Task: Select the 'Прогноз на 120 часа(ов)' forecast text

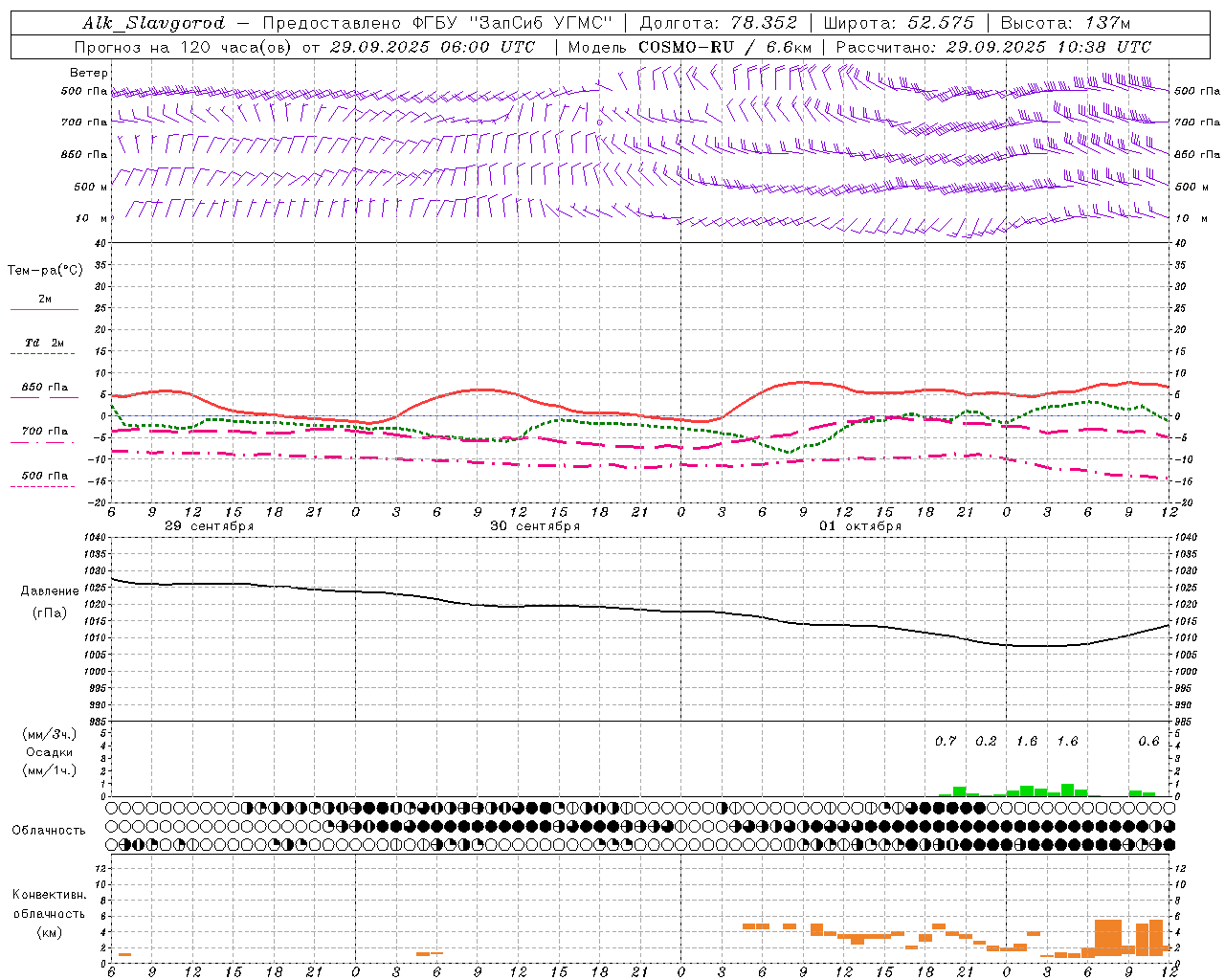Action: 185,47
